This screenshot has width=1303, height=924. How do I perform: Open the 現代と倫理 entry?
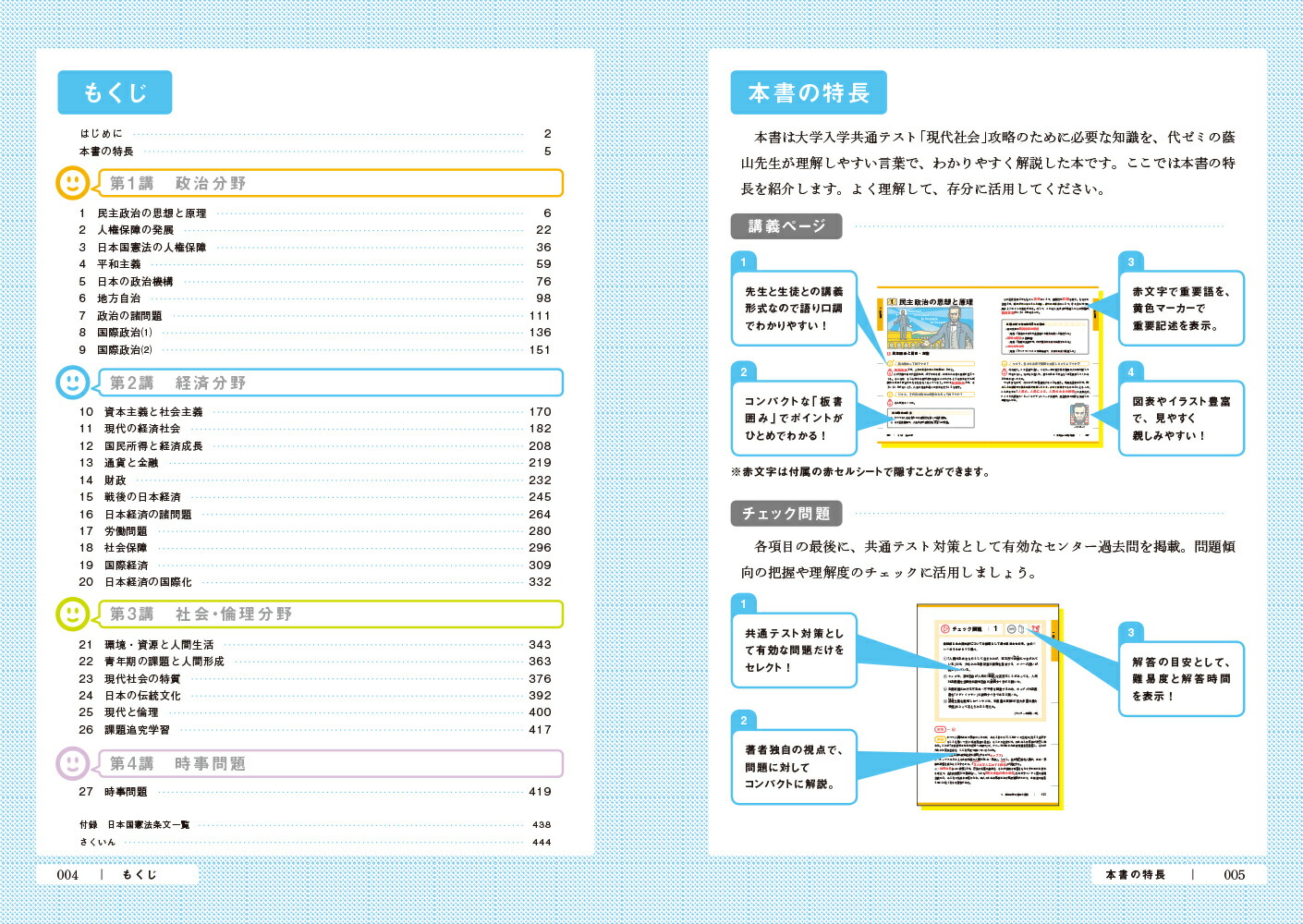click(x=315, y=712)
